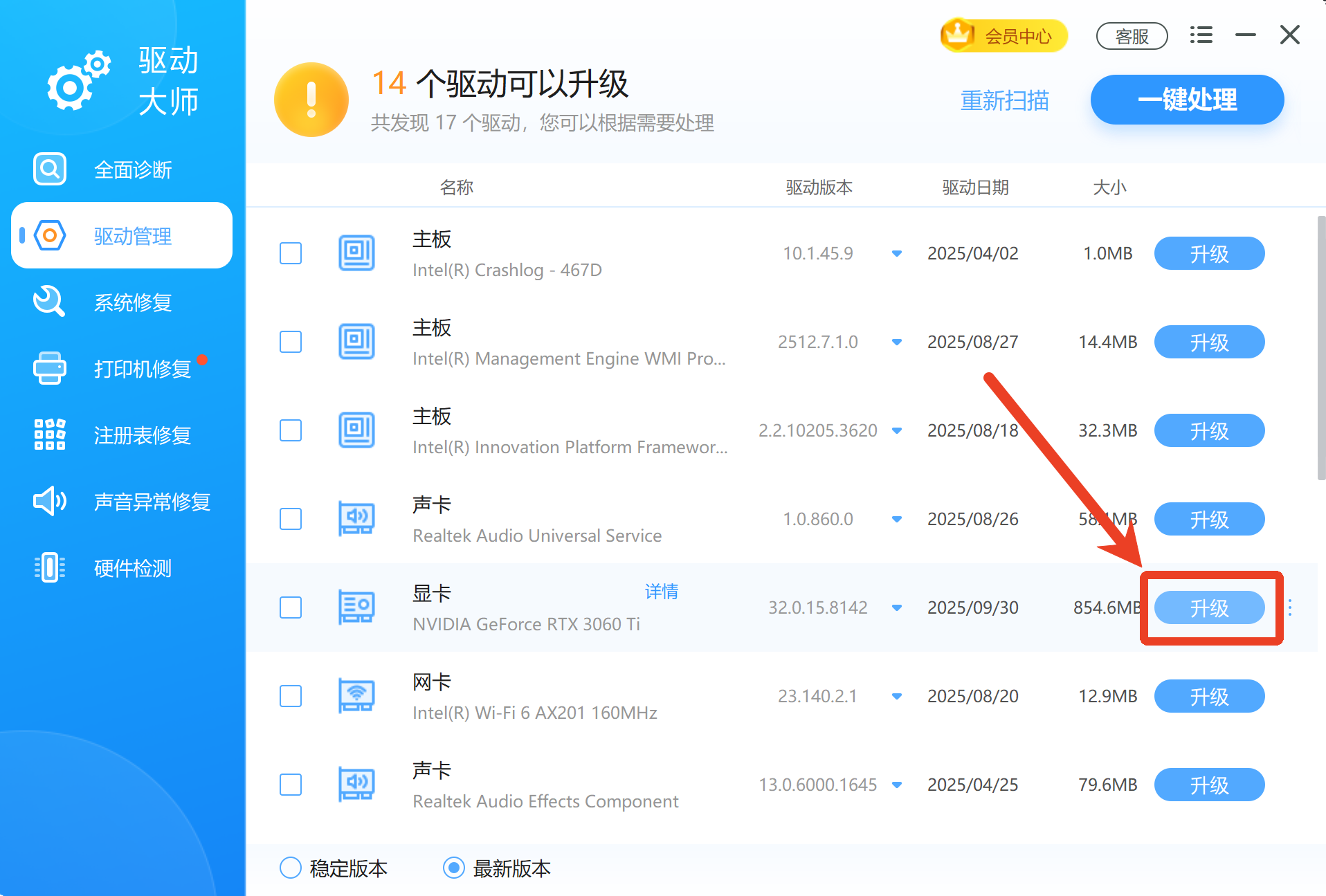Open the 全面诊断 diagnosis sidebar icon
1326x896 pixels.
point(48,169)
